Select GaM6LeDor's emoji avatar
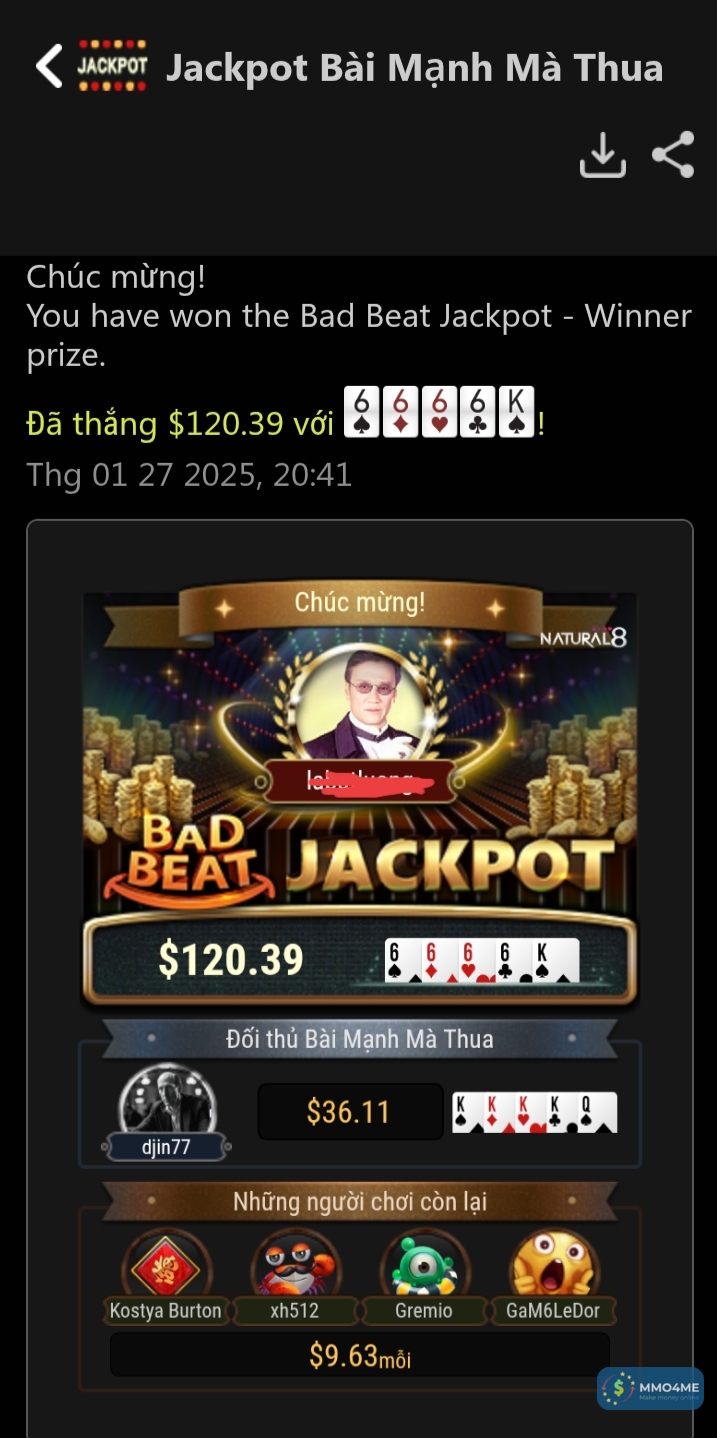Screen dimensions: 717x1438 click(553, 1265)
